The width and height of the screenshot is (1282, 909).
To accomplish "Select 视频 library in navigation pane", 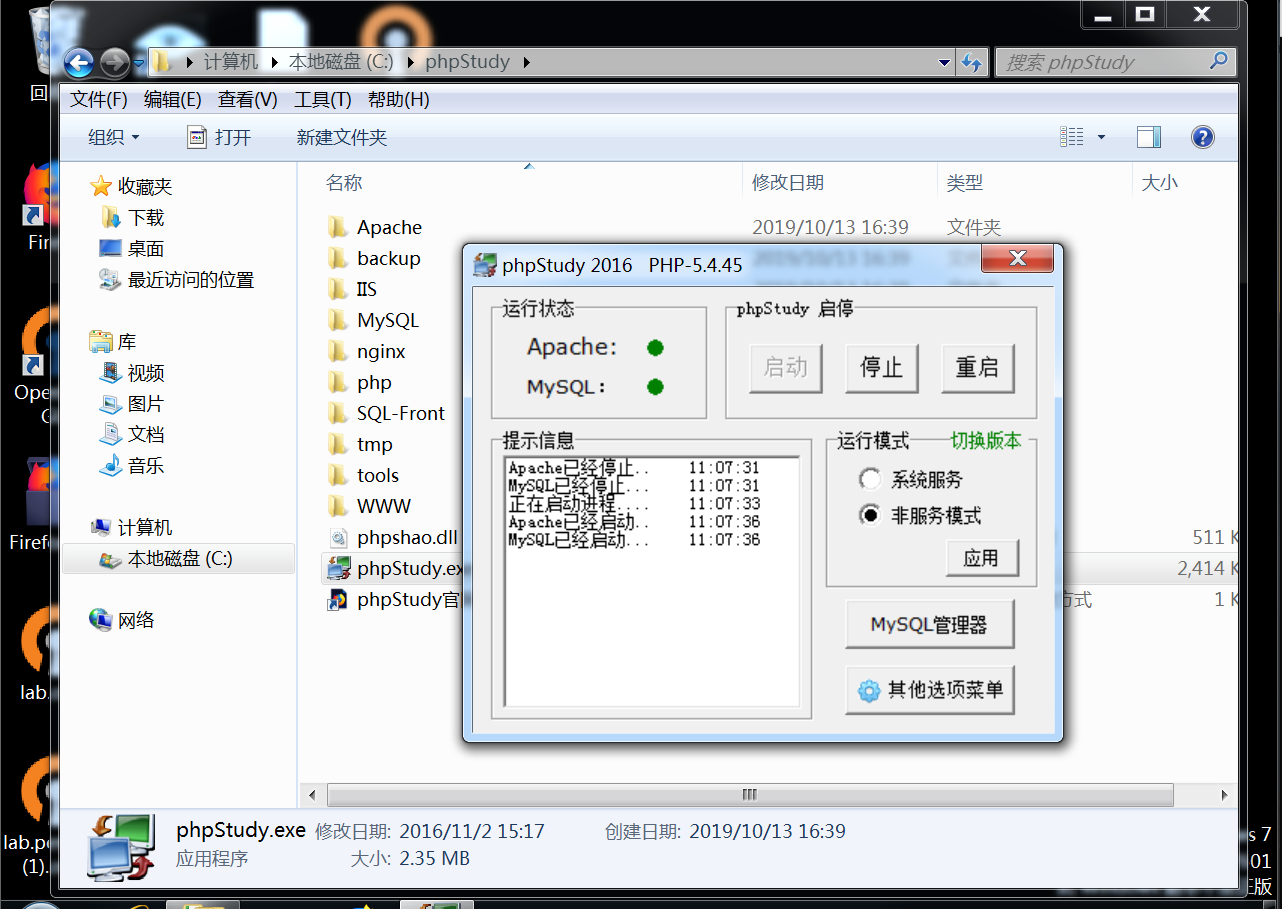I will pyautogui.click(x=145, y=373).
